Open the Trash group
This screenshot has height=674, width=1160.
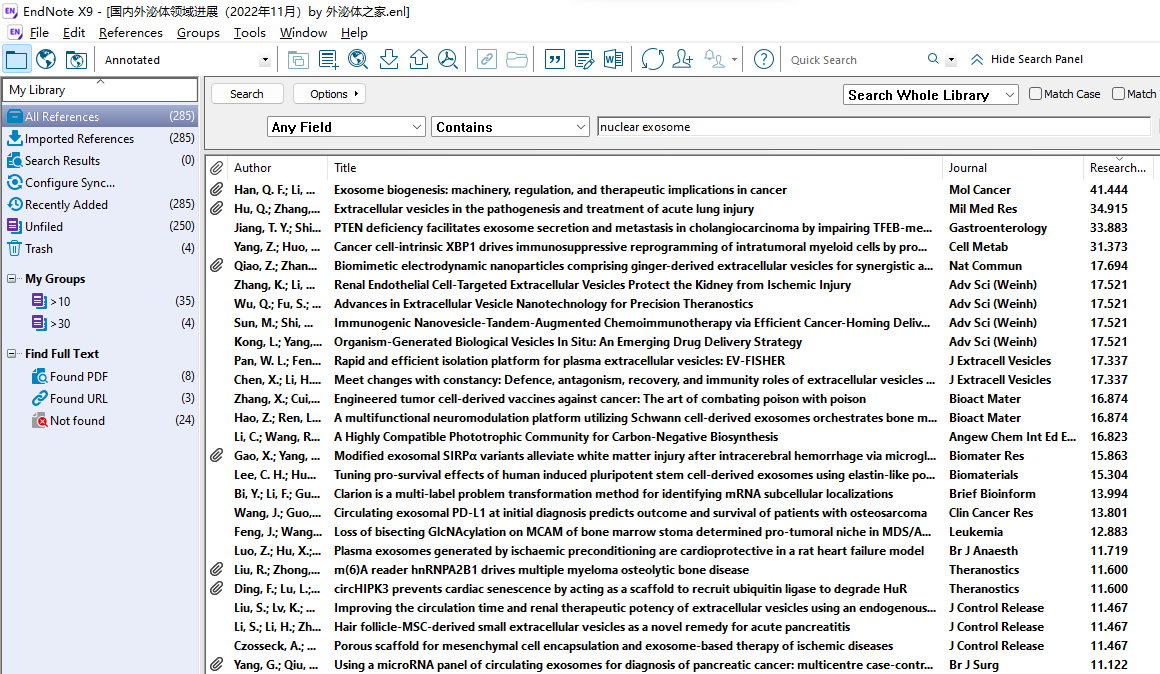[x=101, y=249]
